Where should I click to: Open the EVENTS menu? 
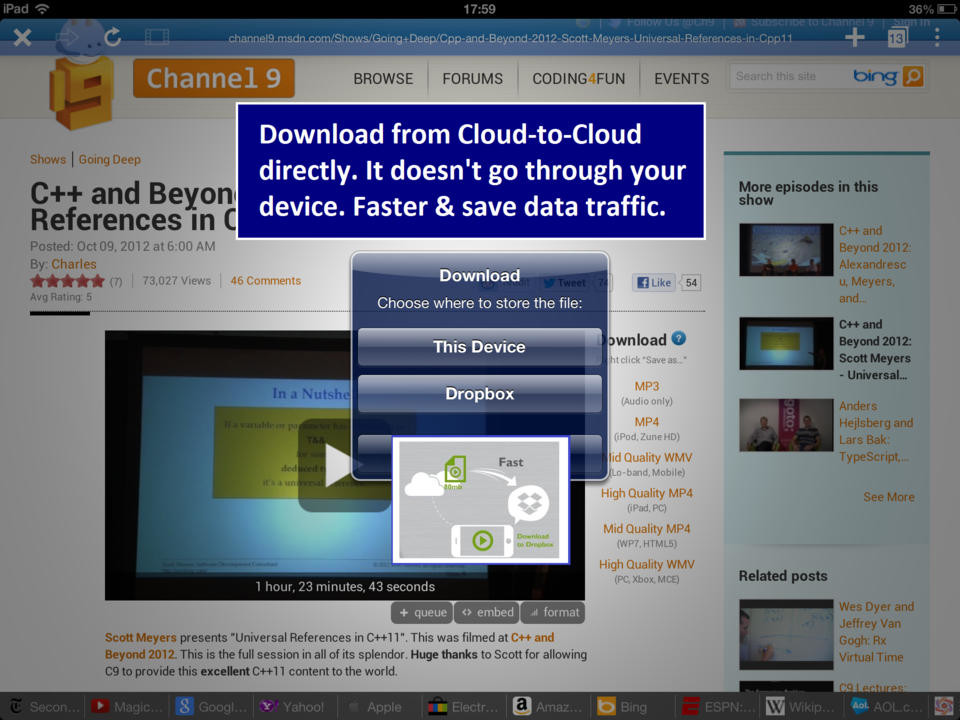[x=681, y=79]
